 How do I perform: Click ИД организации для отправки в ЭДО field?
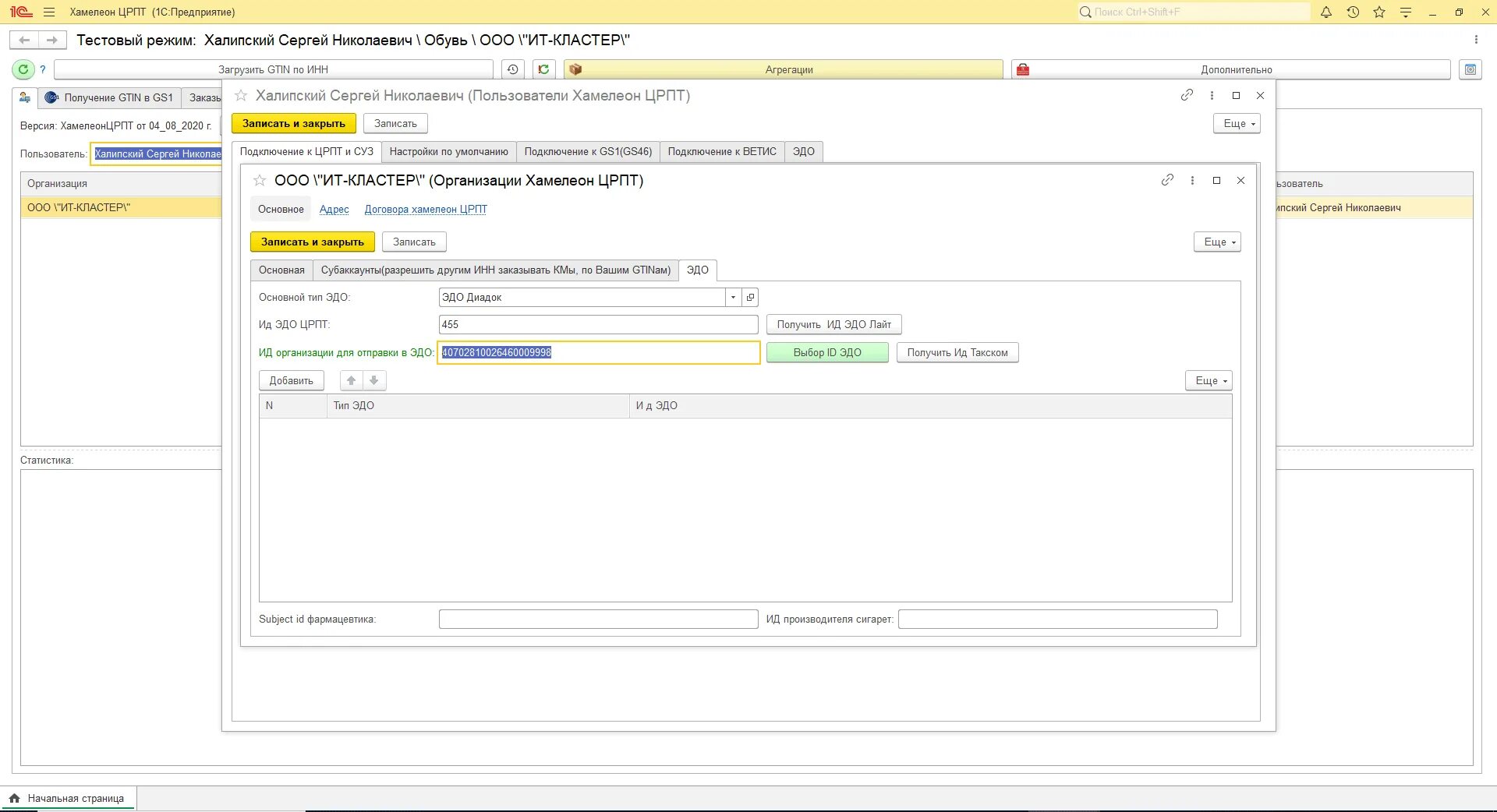click(x=599, y=352)
